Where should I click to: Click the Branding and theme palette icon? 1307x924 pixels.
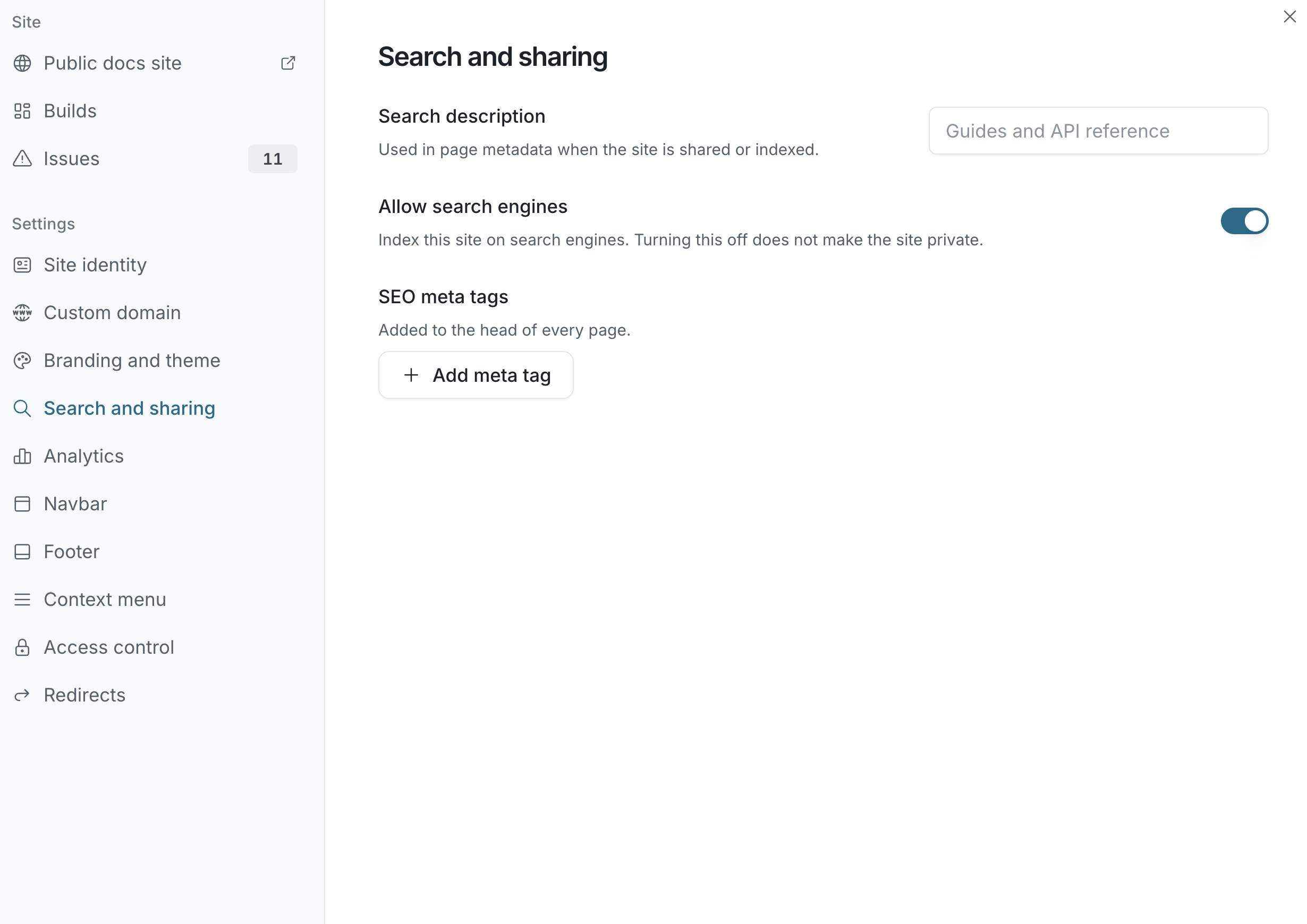tap(22, 361)
